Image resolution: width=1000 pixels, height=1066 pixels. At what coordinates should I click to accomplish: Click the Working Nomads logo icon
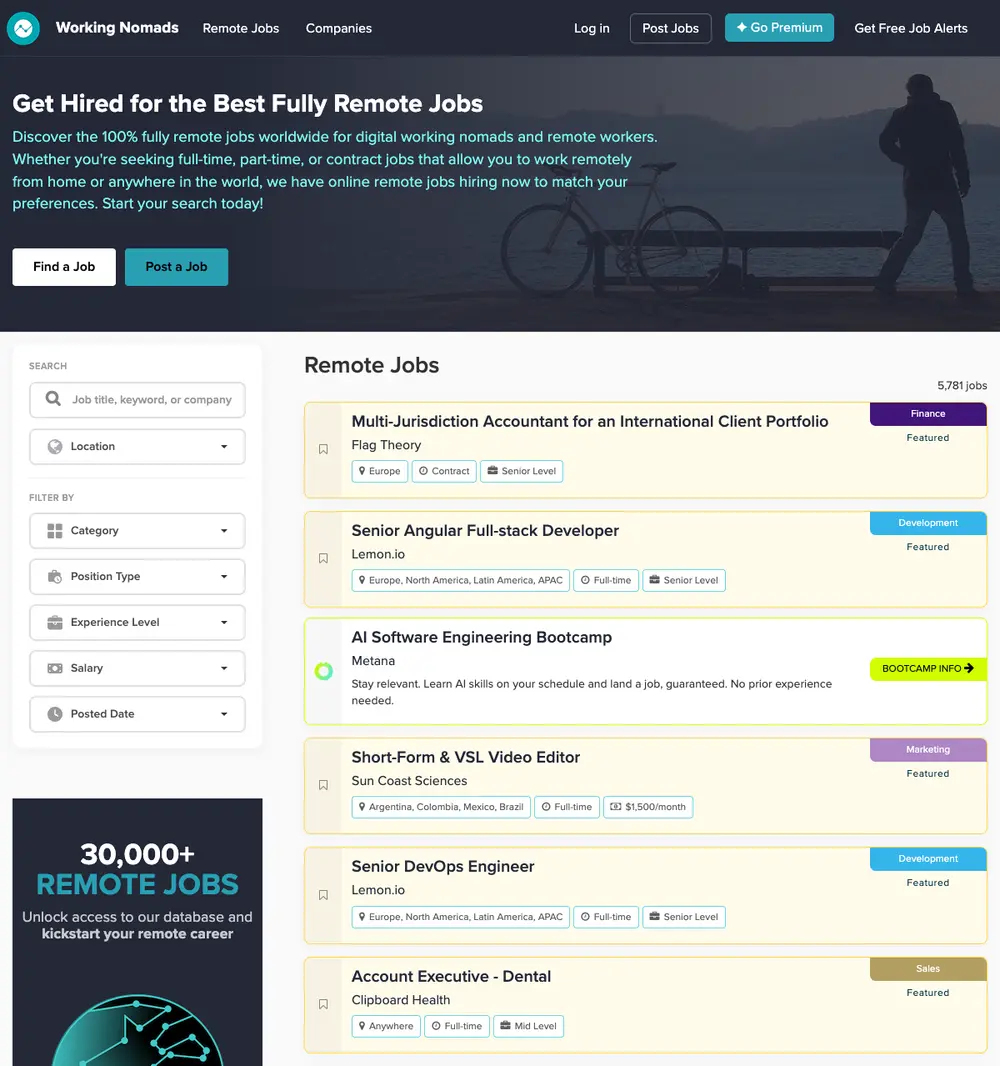[x=23, y=29]
